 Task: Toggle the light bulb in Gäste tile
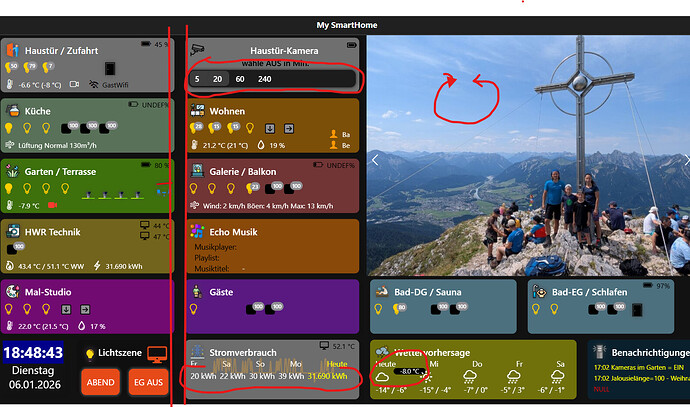point(193,309)
